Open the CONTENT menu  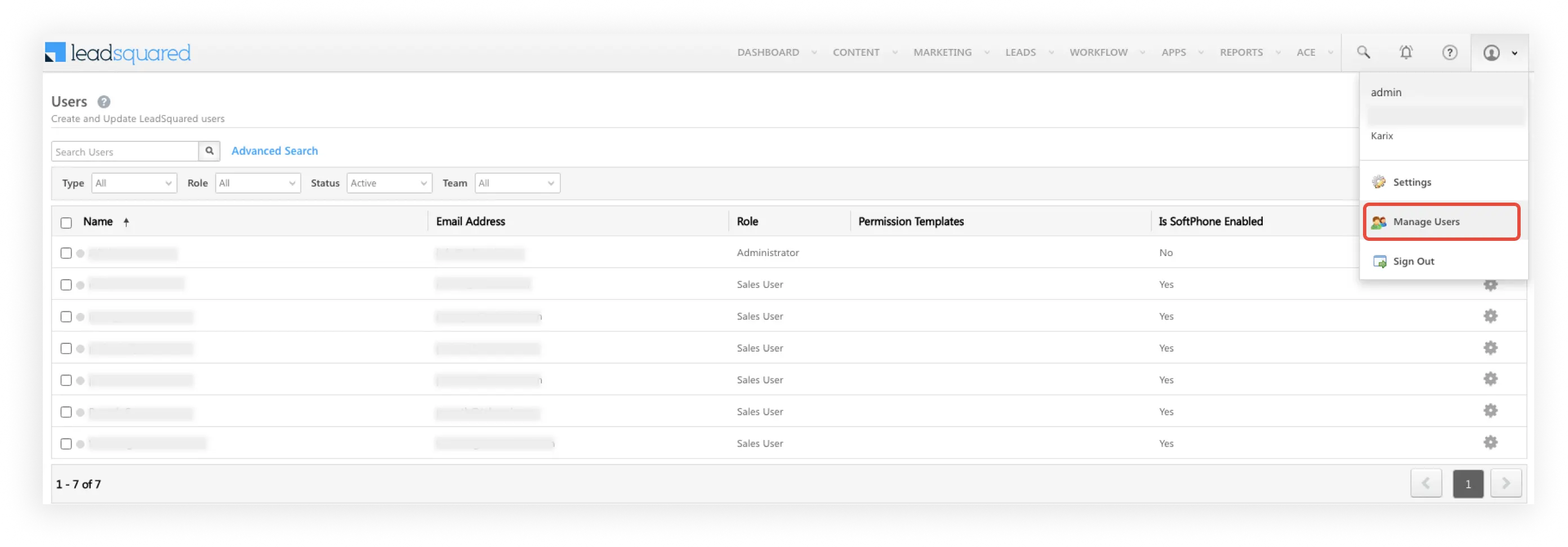856,52
